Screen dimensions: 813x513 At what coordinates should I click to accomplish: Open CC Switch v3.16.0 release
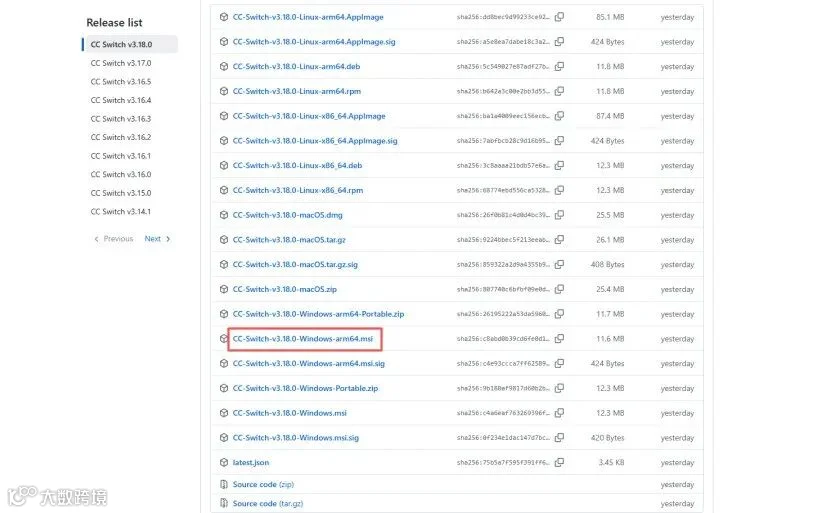121,174
